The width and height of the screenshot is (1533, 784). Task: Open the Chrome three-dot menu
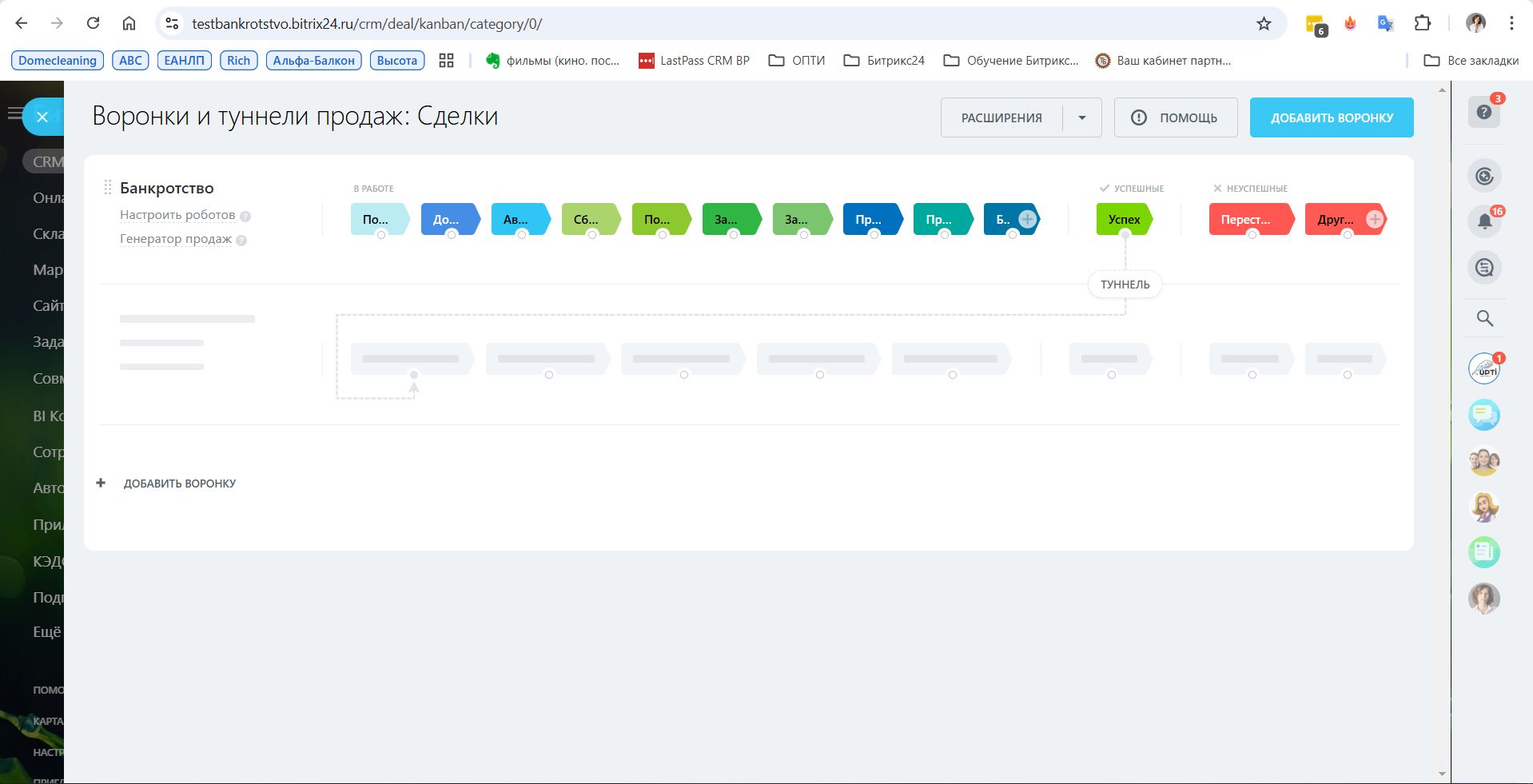coord(1511,23)
